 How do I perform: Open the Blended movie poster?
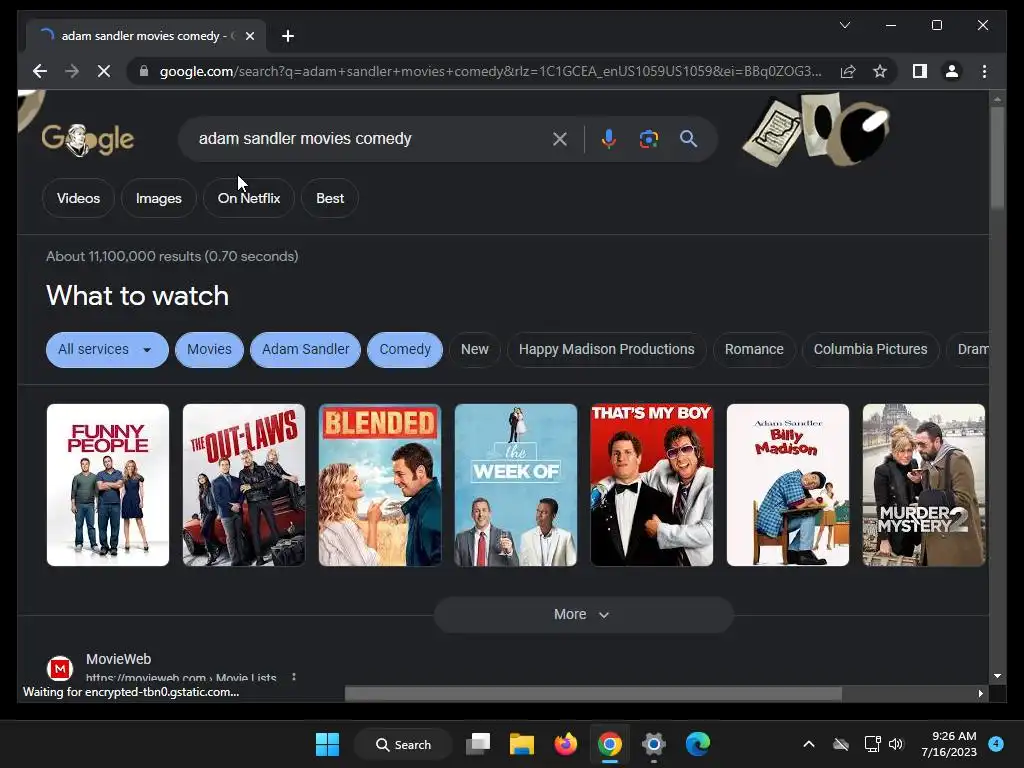coord(379,485)
